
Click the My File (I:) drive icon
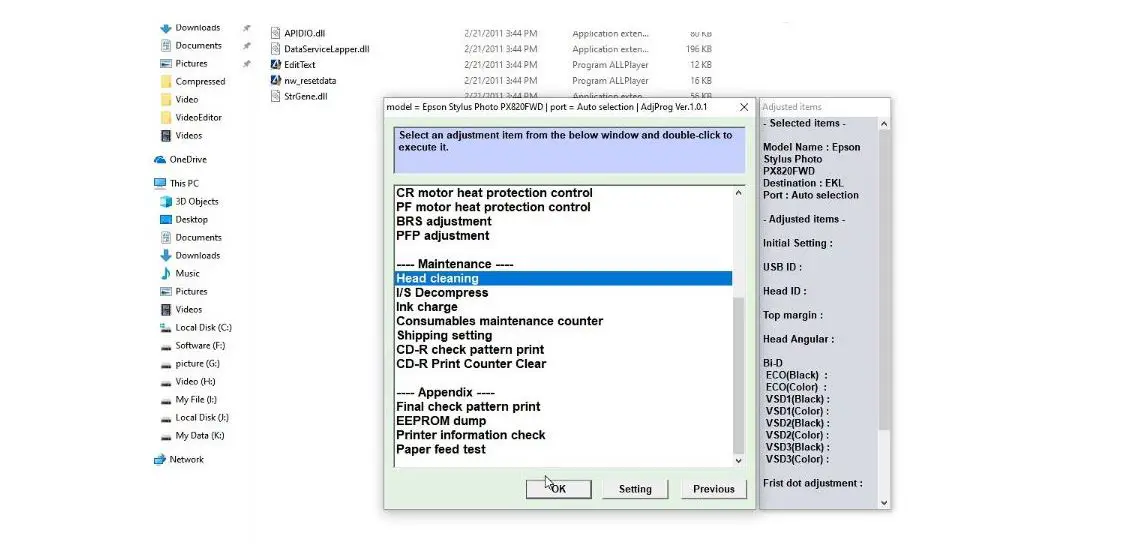[166, 400]
